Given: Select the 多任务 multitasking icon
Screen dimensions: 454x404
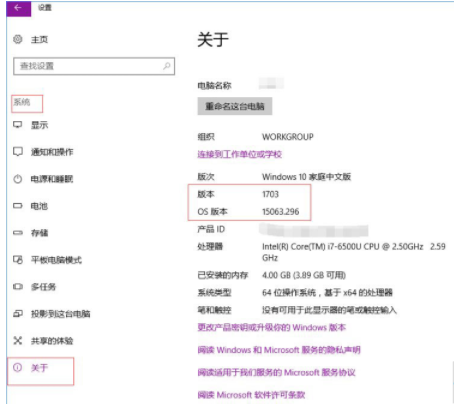Looking at the screenshot, I should tap(18, 287).
